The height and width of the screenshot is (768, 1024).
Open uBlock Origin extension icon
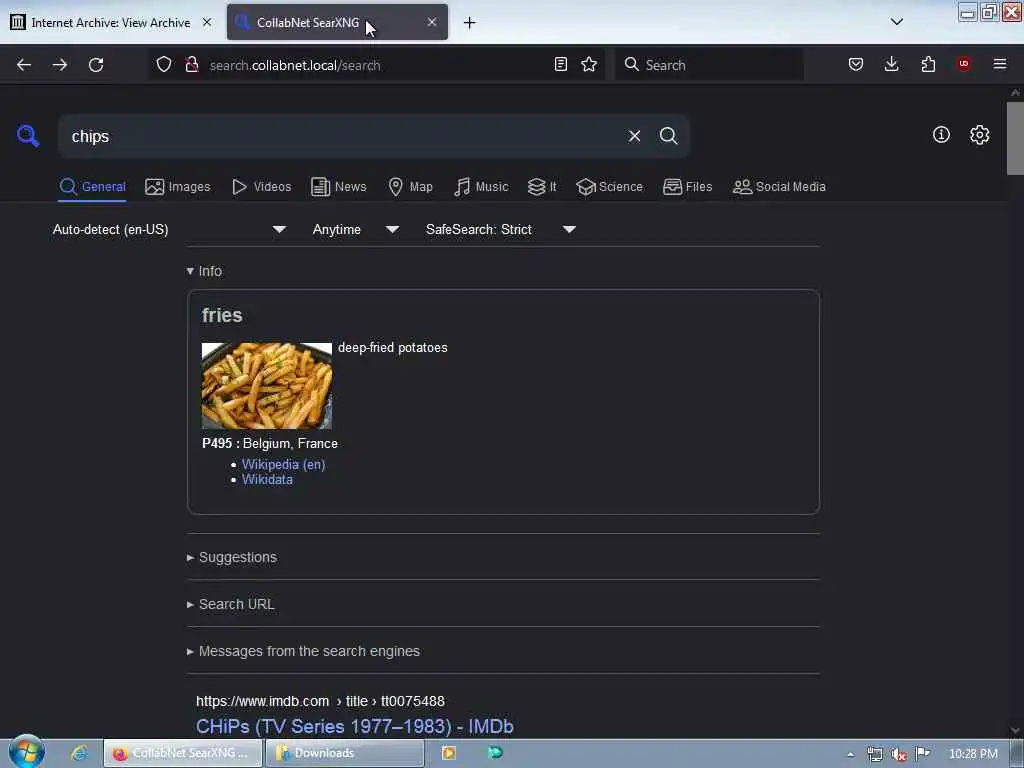pyautogui.click(x=964, y=64)
